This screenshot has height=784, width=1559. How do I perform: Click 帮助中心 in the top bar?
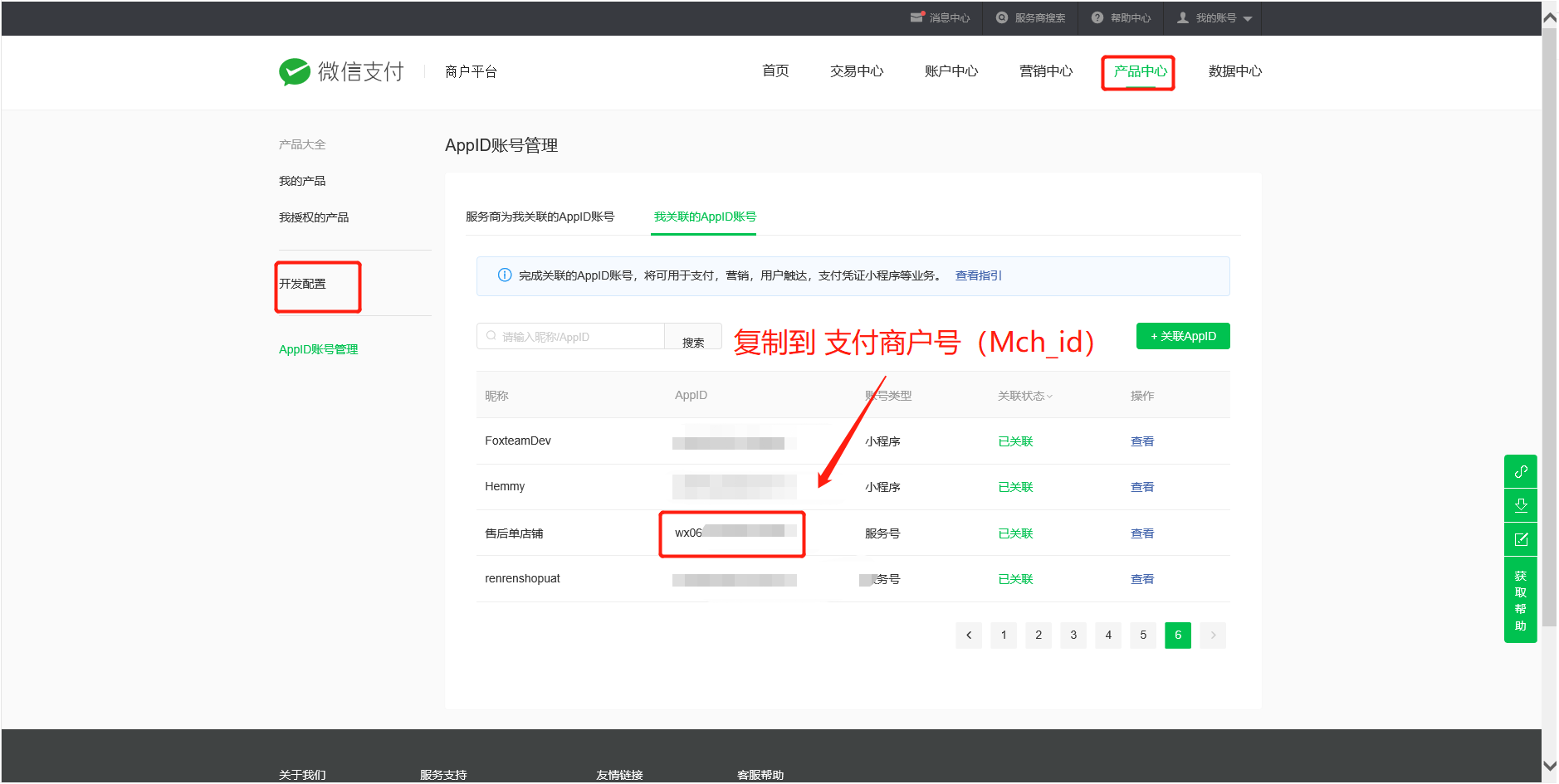click(x=1131, y=18)
